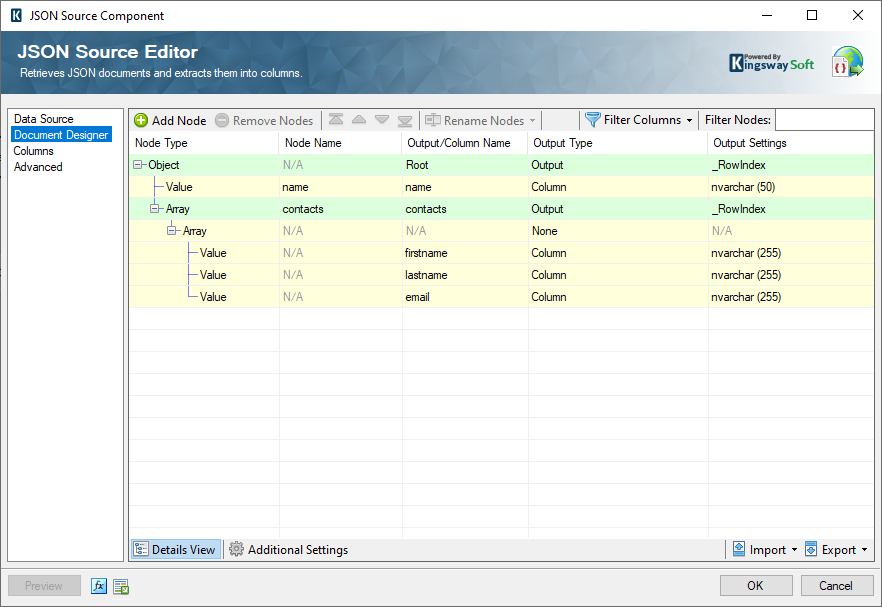882x607 pixels.
Task: Click the documentation icon beside fx
Action: 120,586
